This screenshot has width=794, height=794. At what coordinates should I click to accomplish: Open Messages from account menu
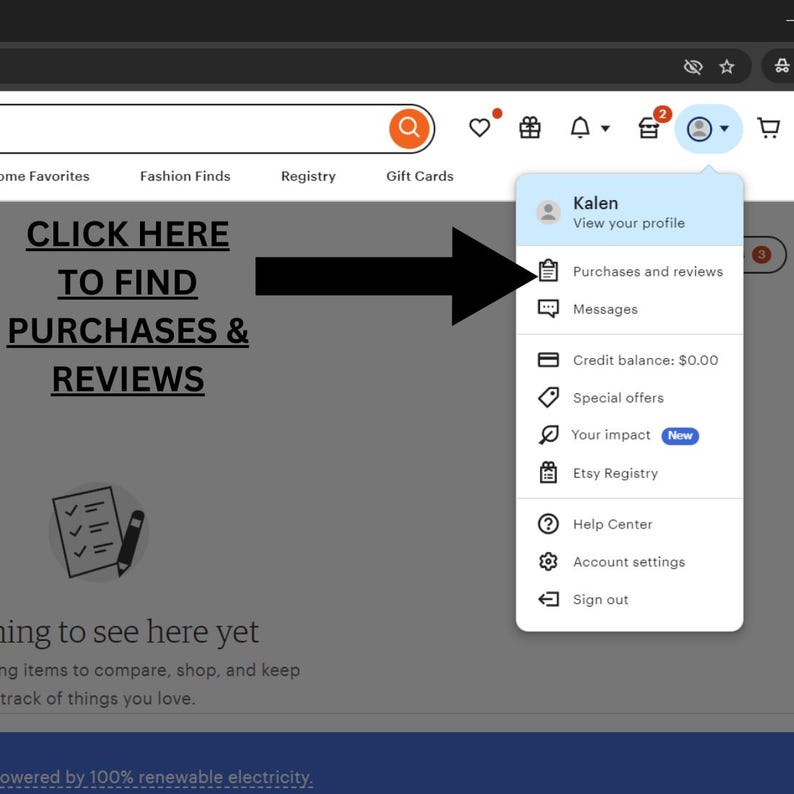[x=629, y=309]
